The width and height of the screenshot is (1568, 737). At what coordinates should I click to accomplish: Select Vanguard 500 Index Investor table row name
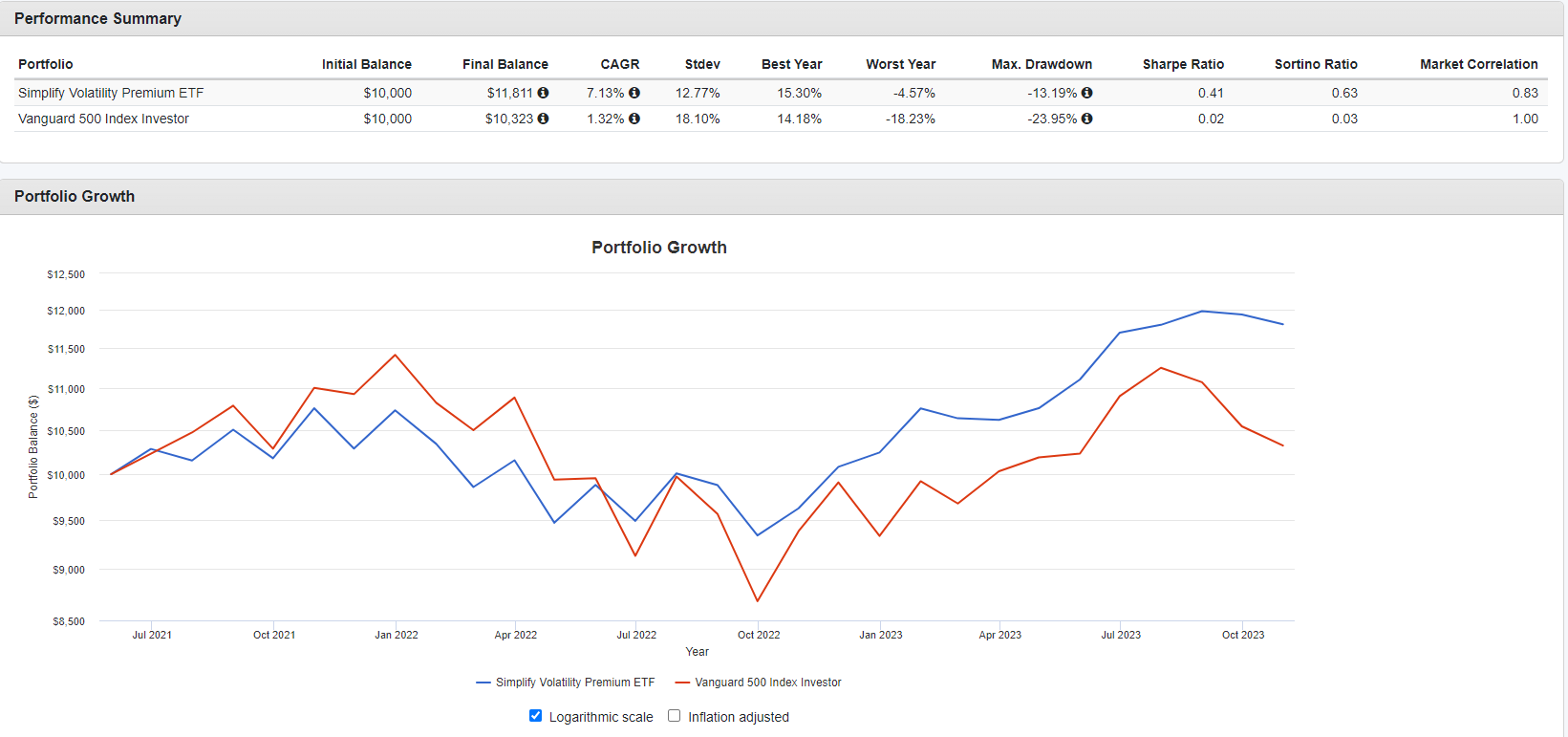point(103,119)
